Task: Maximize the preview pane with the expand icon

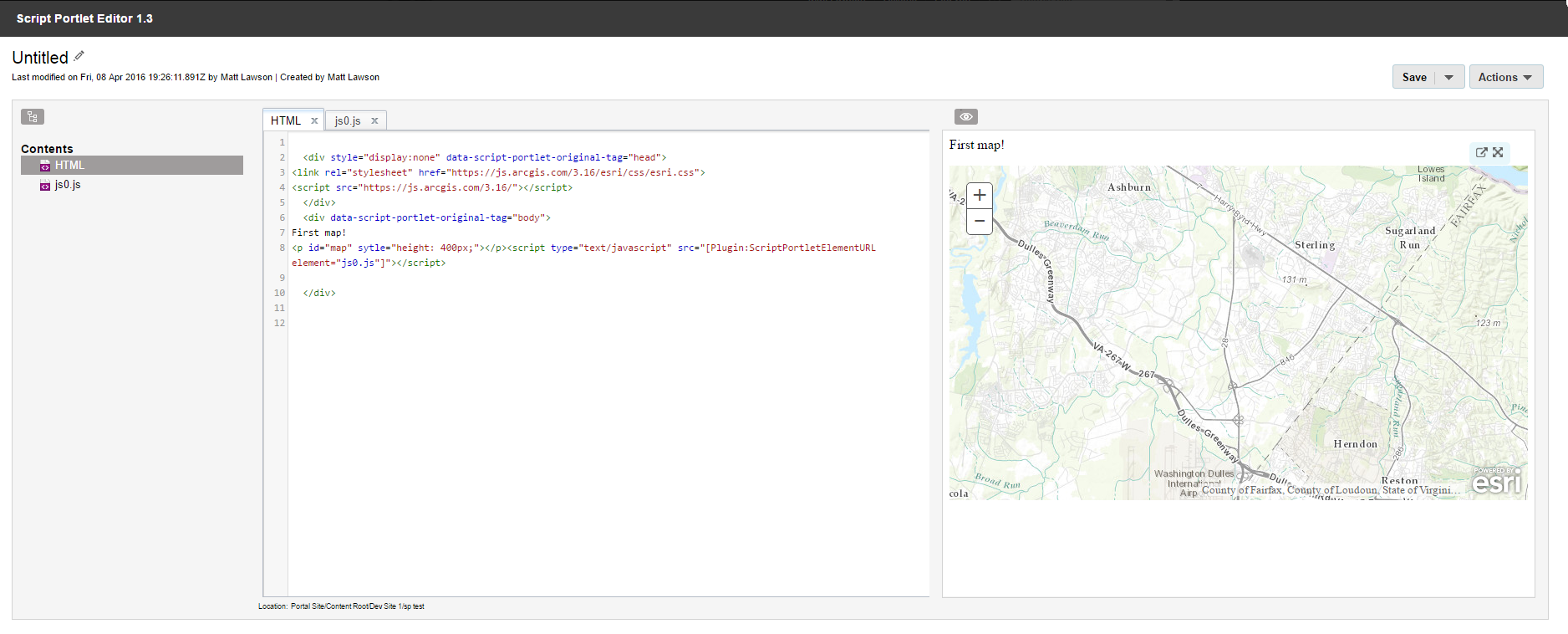Action: [1498, 152]
